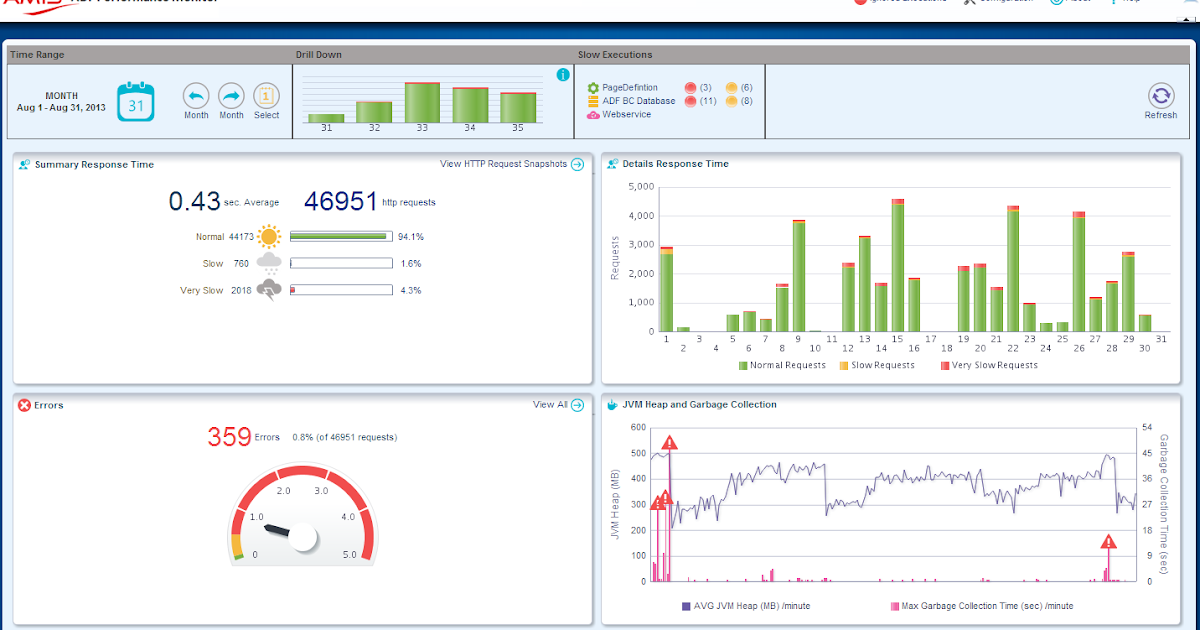Image resolution: width=1200 pixels, height=630 pixels.
Task: Click the Normal requests progress bar
Action: coord(340,236)
